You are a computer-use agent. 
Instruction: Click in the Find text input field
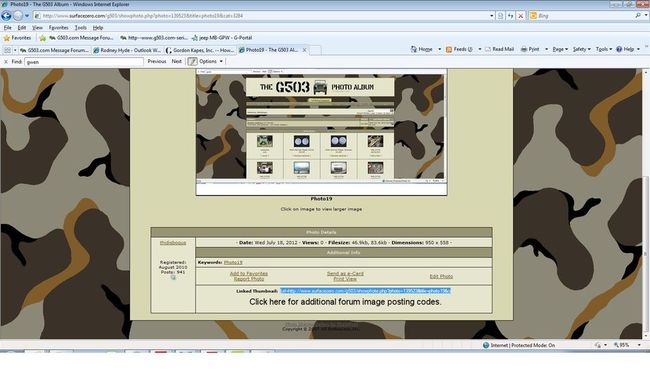coord(84,62)
